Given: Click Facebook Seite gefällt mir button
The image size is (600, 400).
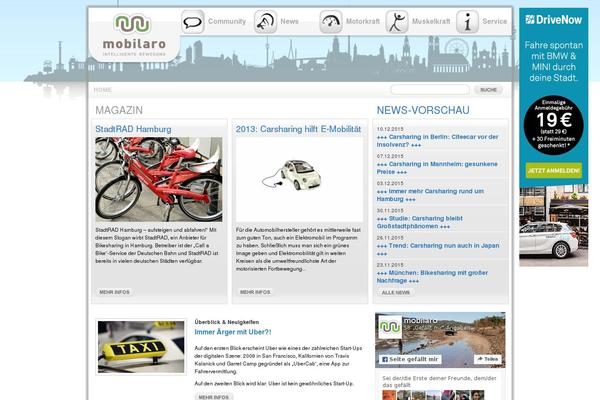Looking at the screenshot, I should click(410, 359).
